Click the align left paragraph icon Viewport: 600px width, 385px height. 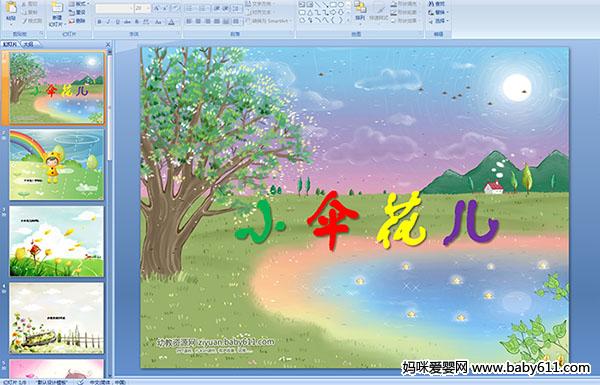189,21
